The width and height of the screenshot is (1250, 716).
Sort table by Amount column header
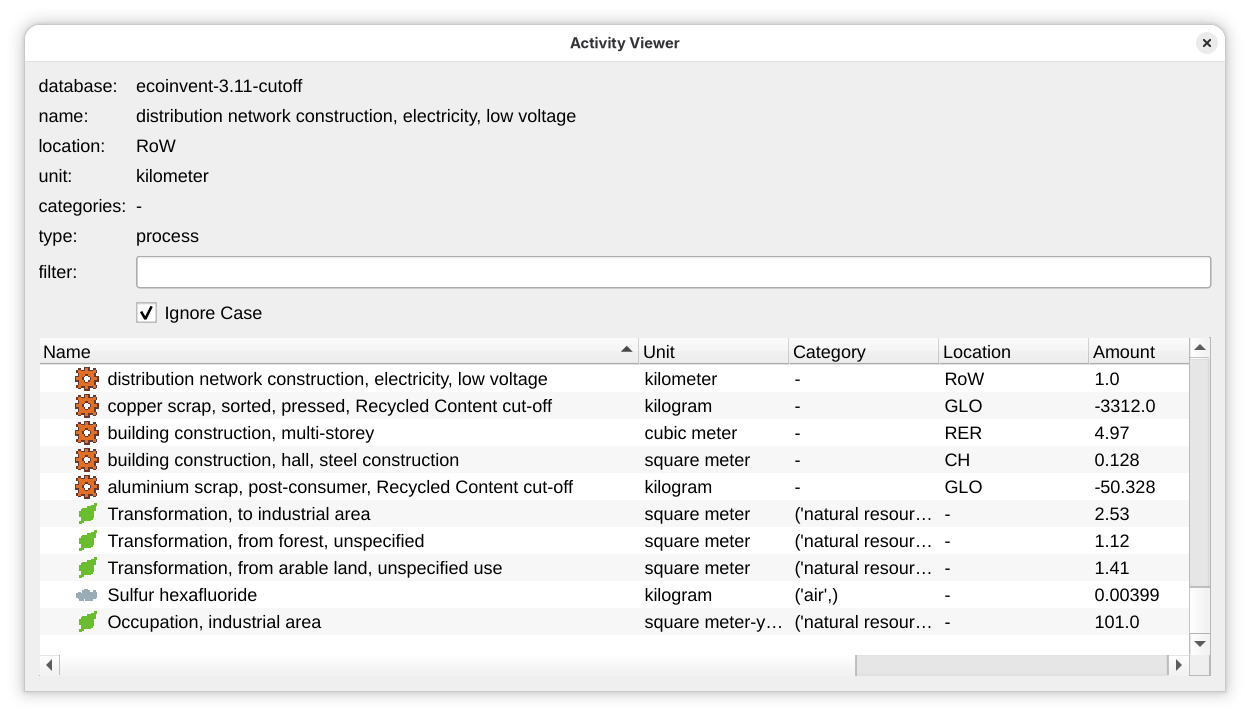click(1138, 351)
